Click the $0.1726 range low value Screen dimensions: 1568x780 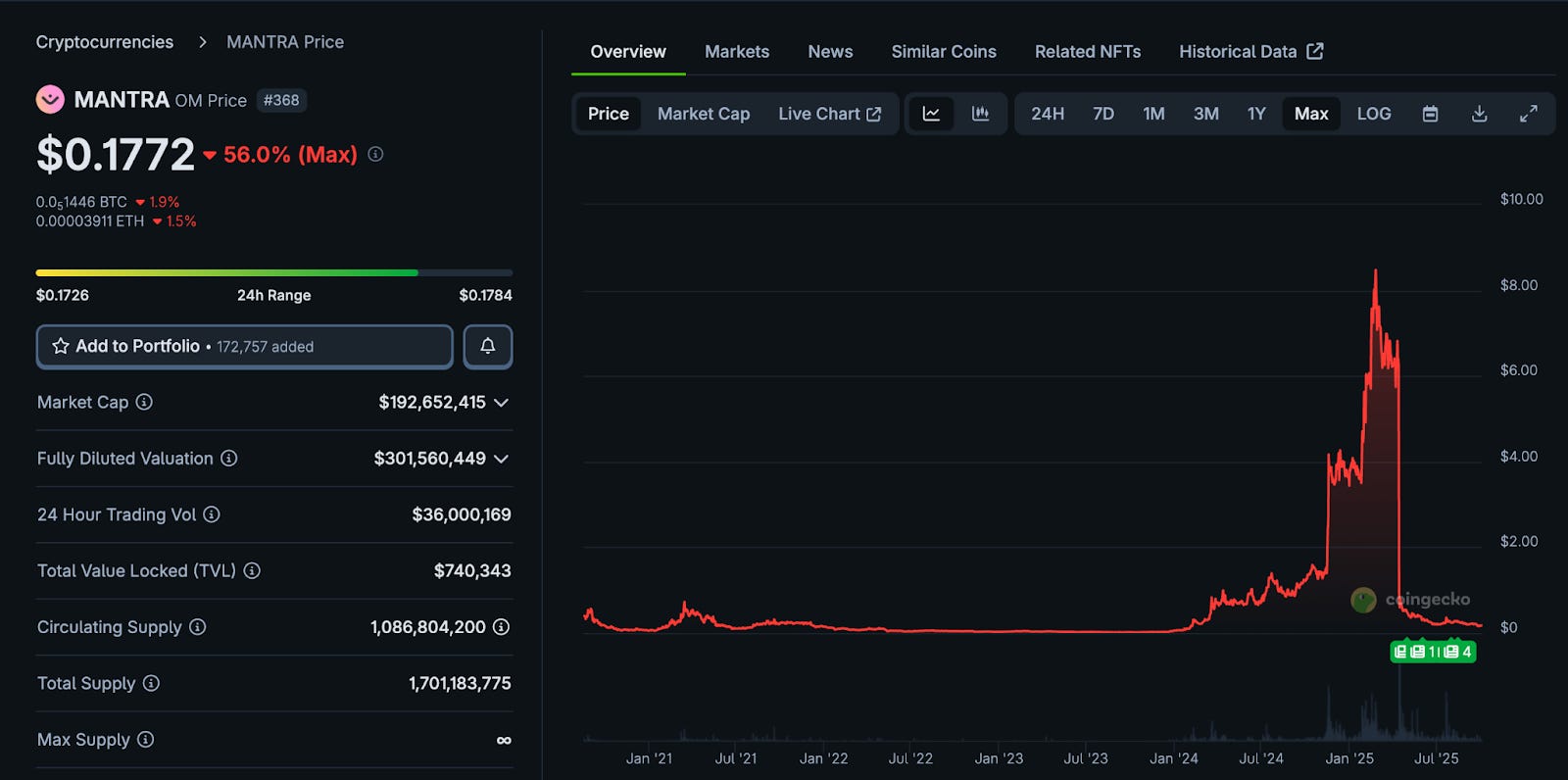click(x=63, y=295)
